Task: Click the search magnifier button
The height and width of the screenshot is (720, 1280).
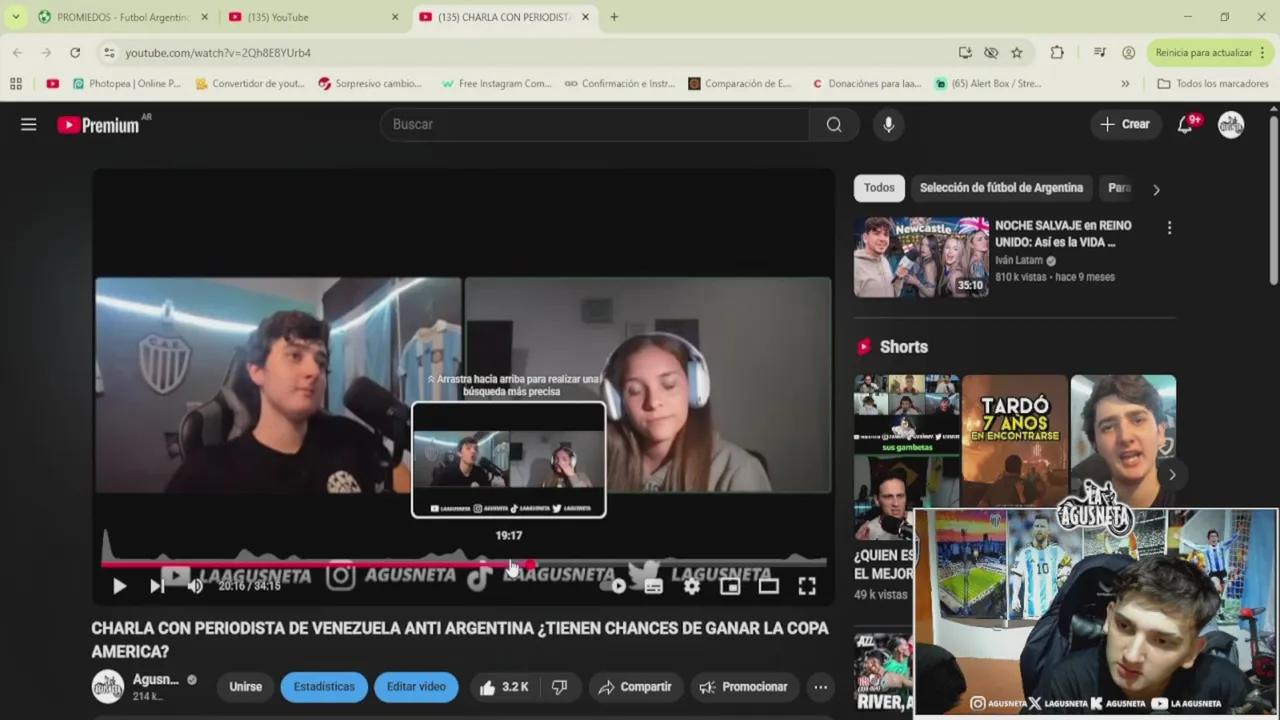Action: pos(834,124)
